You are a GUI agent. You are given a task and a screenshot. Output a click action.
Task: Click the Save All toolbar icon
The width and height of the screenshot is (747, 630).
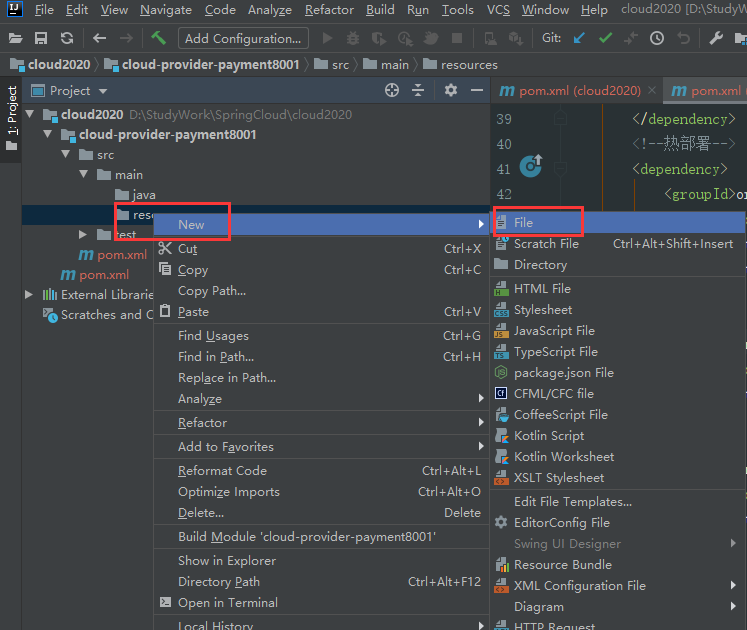click(x=41, y=38)
